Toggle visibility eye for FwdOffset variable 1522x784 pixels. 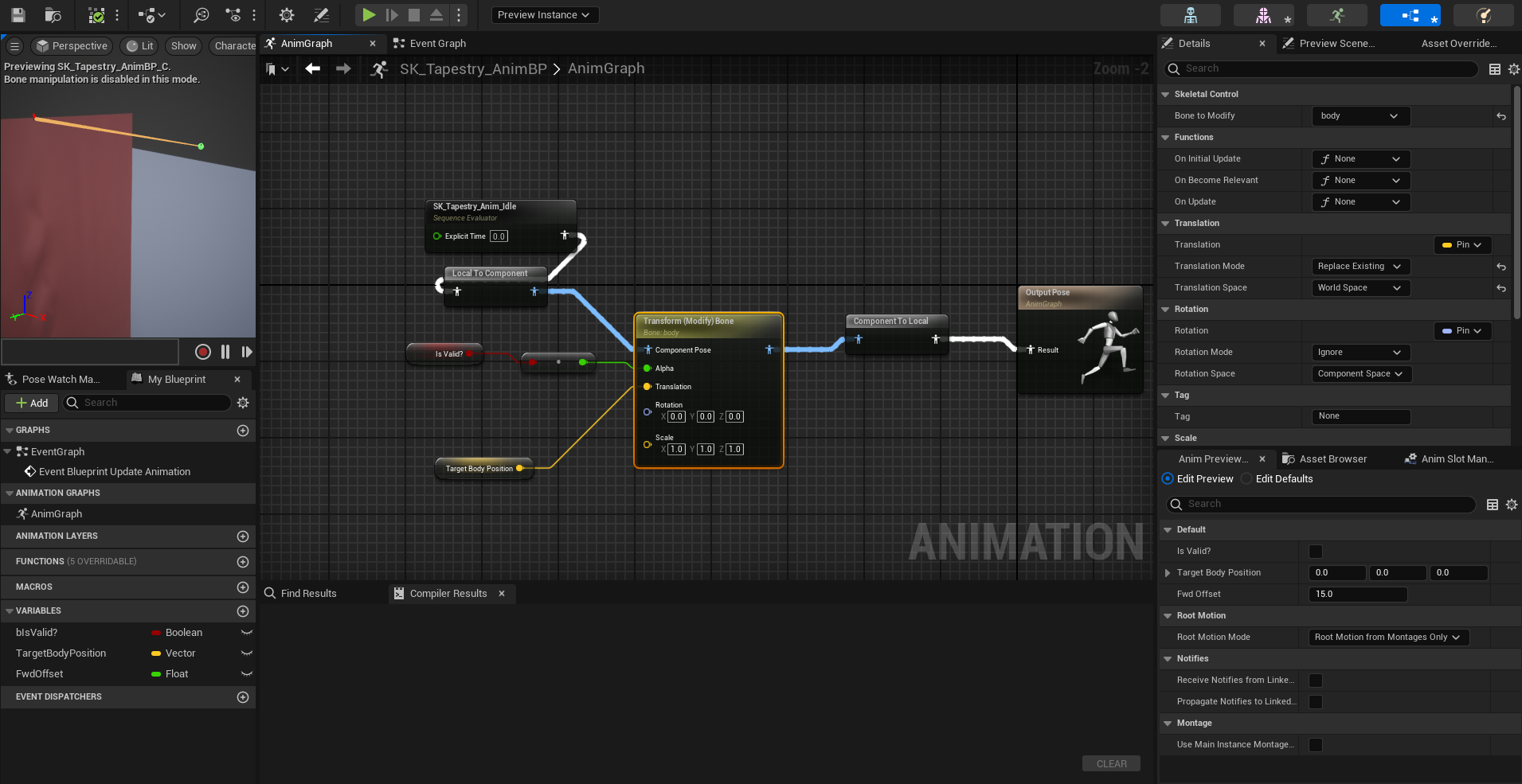click(x=247, y=674)
